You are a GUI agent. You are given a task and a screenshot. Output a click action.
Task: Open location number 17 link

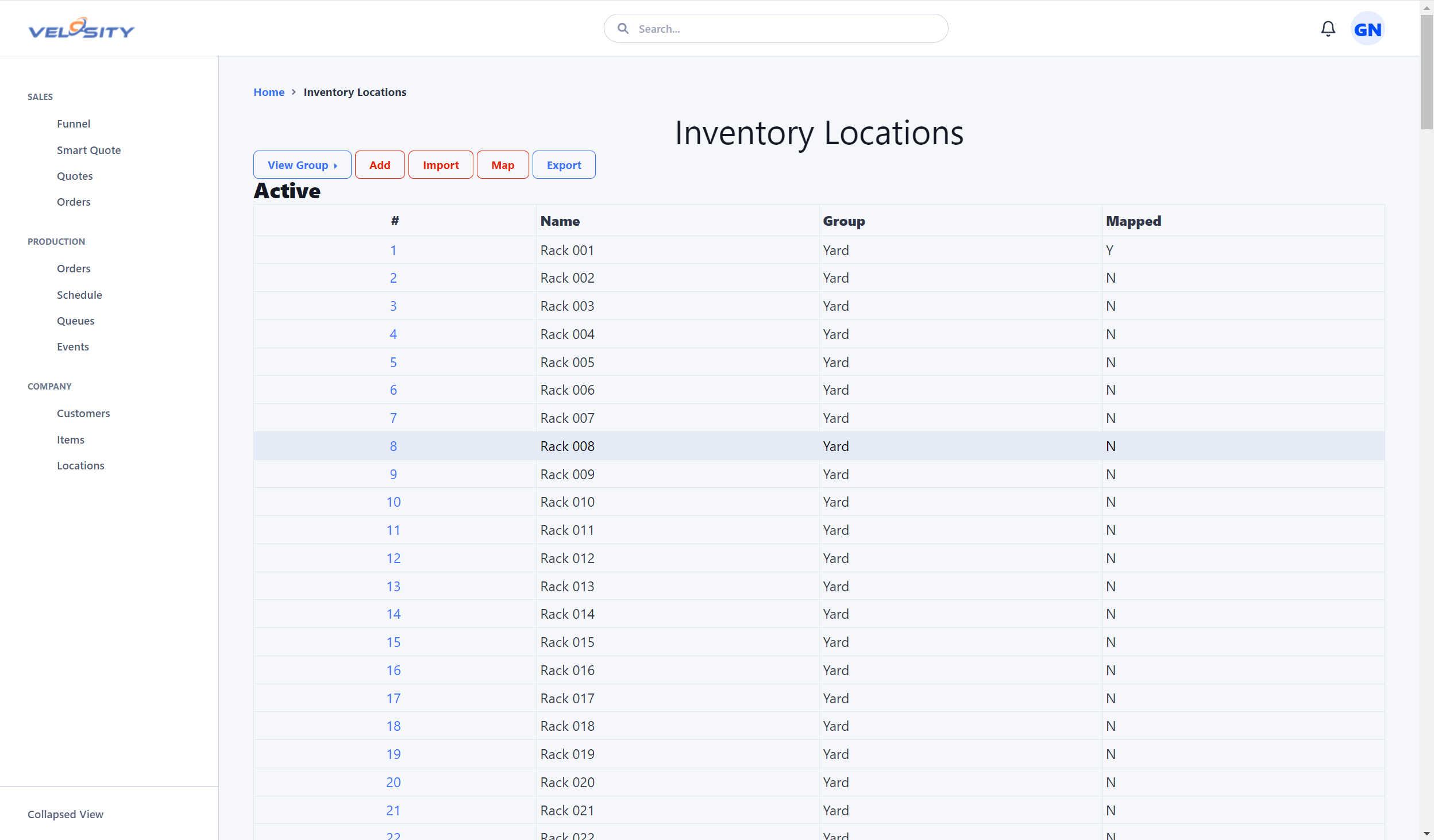point(393,698)
